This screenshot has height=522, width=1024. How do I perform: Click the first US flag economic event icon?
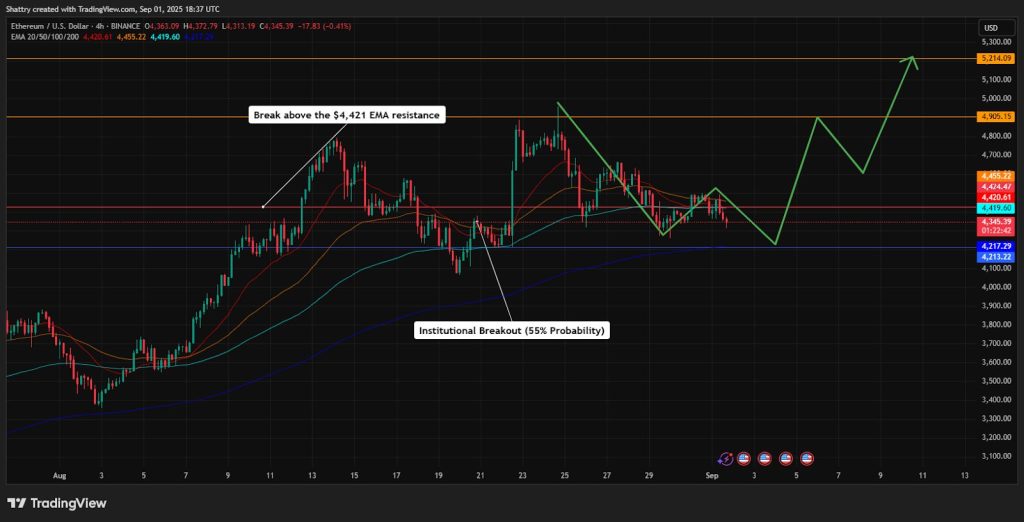tap(743, 458)
